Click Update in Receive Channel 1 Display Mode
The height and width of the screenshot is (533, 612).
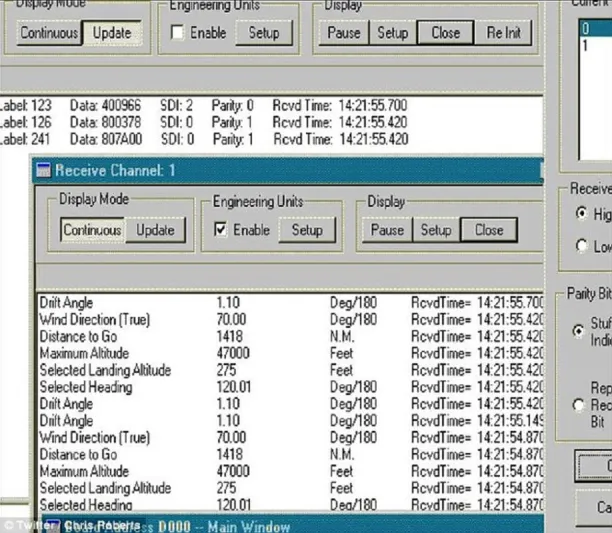coord(155,230)
